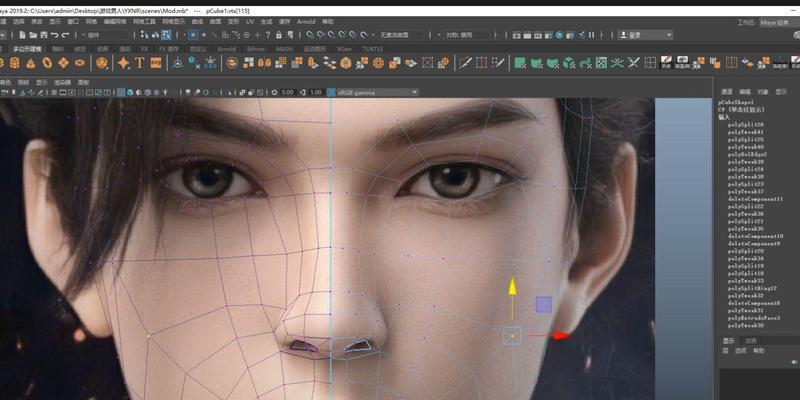Viewport: 800px width, 400px height.
Task: Select polySplitRing17 in the Channel Box inputs
Action: click(x=753, y=288)
